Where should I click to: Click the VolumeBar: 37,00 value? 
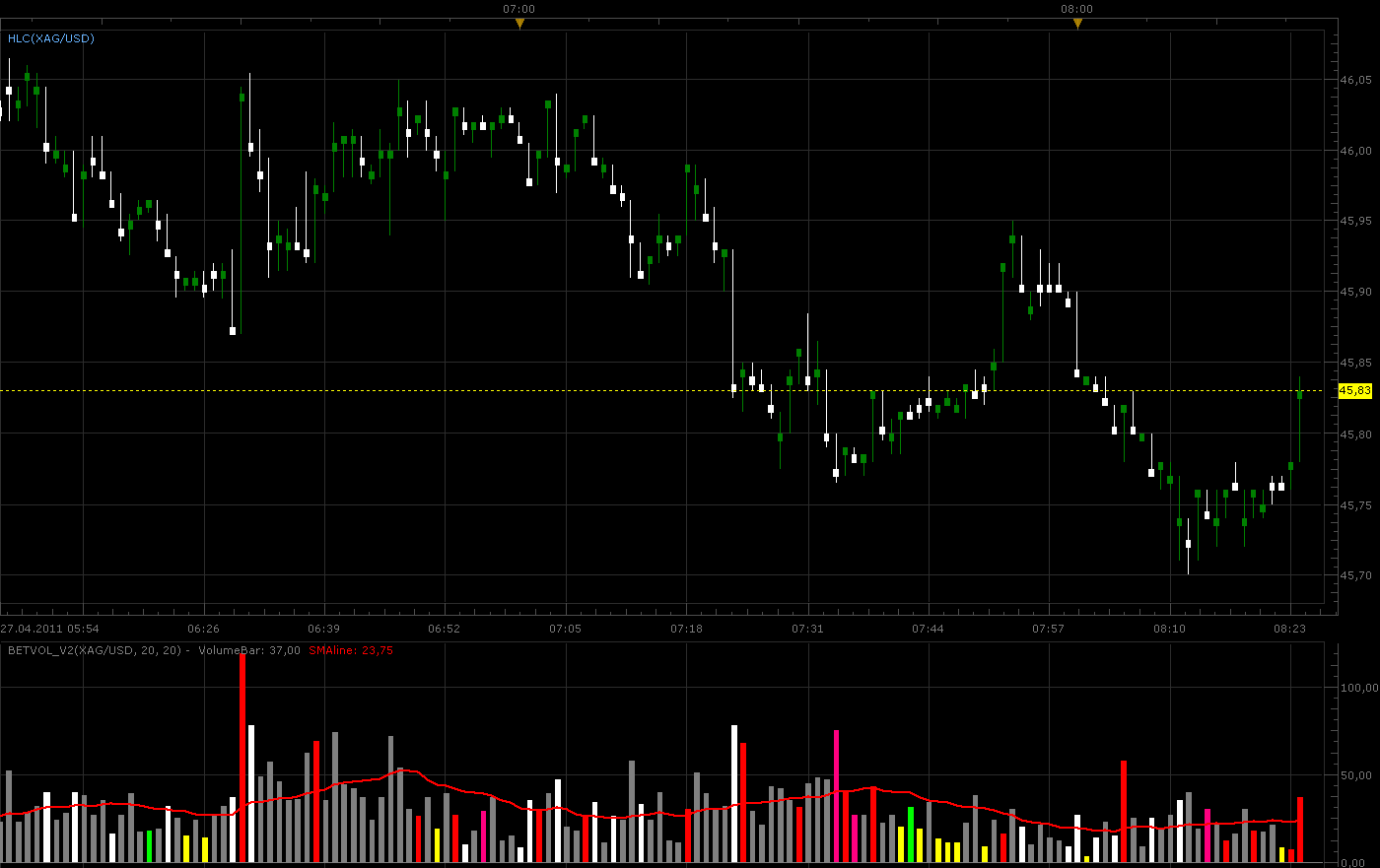(249, 650)
